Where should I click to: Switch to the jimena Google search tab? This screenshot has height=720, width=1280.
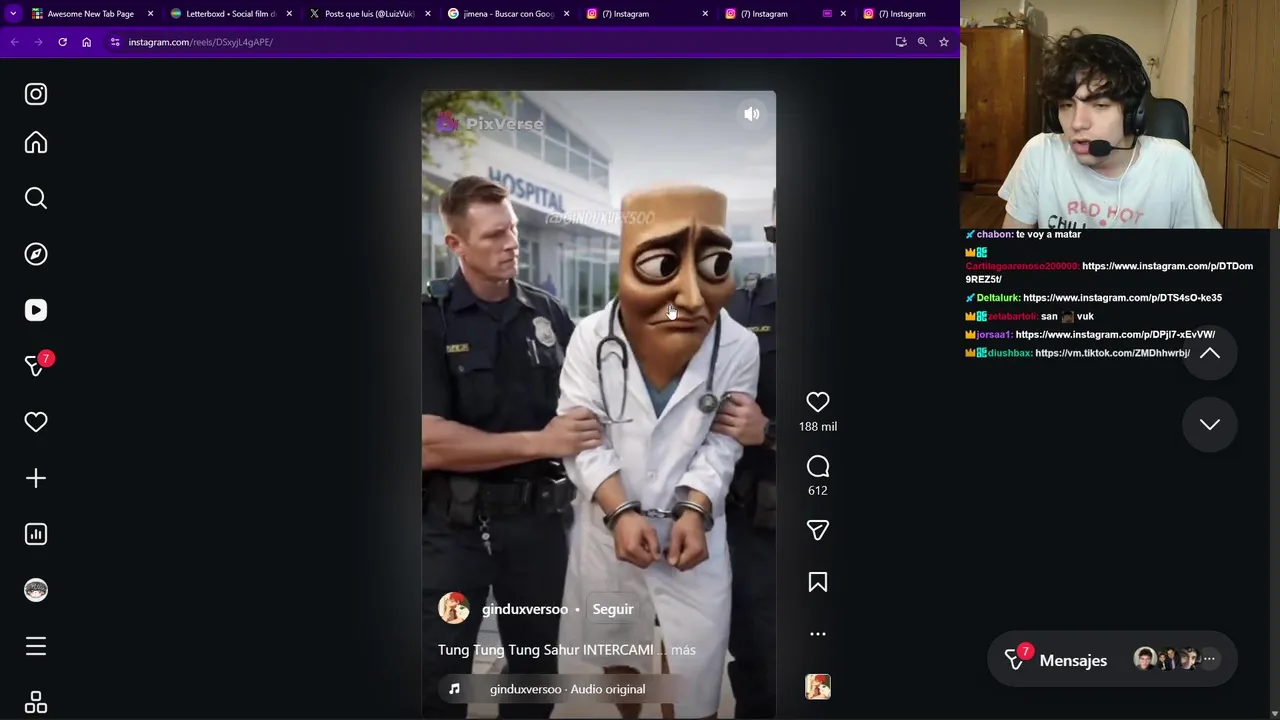[508, 14]
